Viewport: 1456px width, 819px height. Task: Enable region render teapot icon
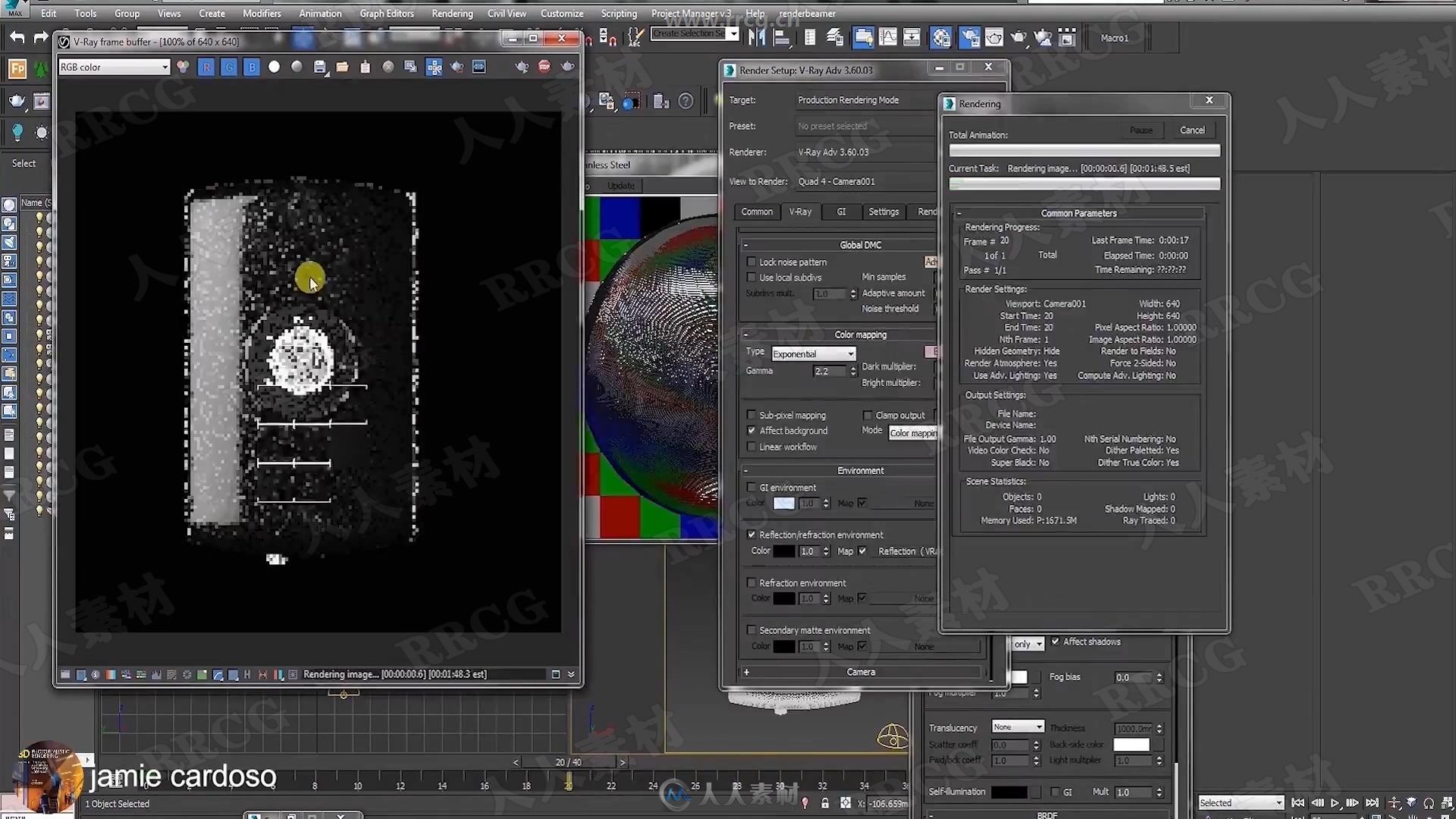pos(457,67)
